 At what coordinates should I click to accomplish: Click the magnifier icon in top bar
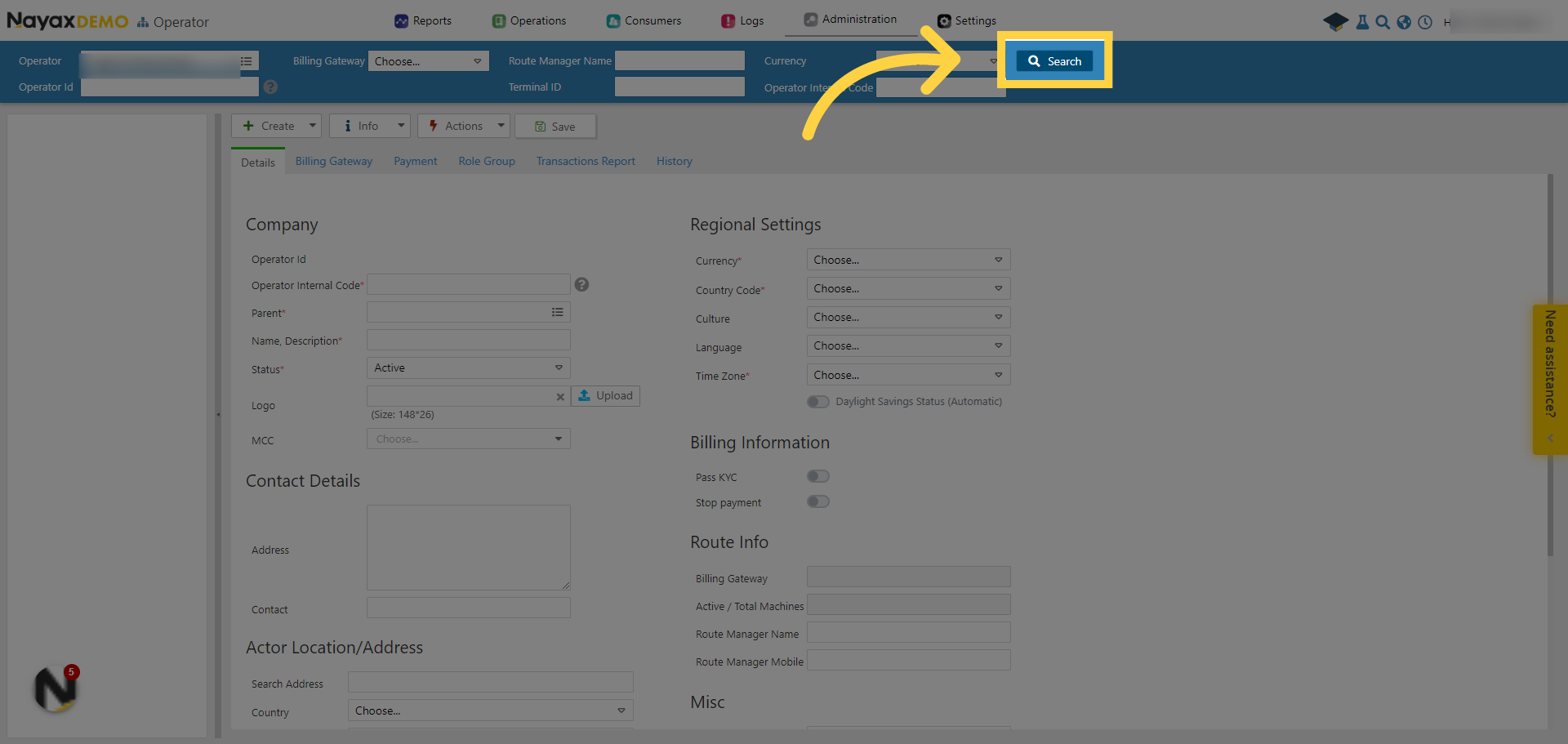[1383, 22]
